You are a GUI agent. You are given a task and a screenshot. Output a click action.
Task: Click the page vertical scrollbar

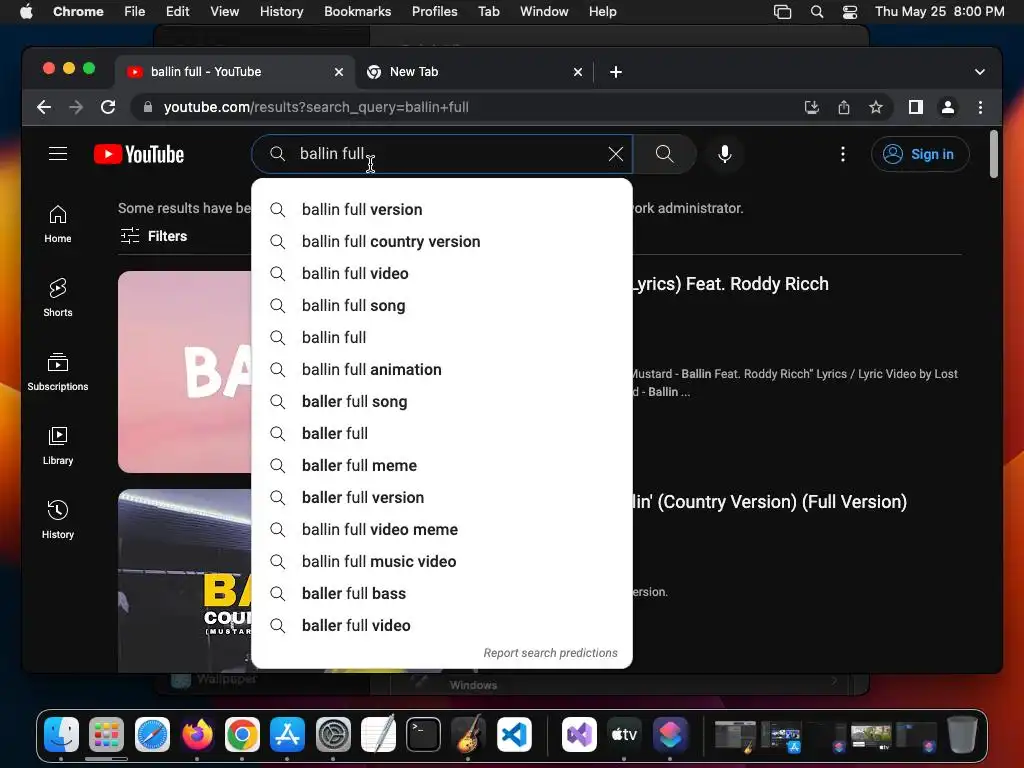tap(993, 154)
